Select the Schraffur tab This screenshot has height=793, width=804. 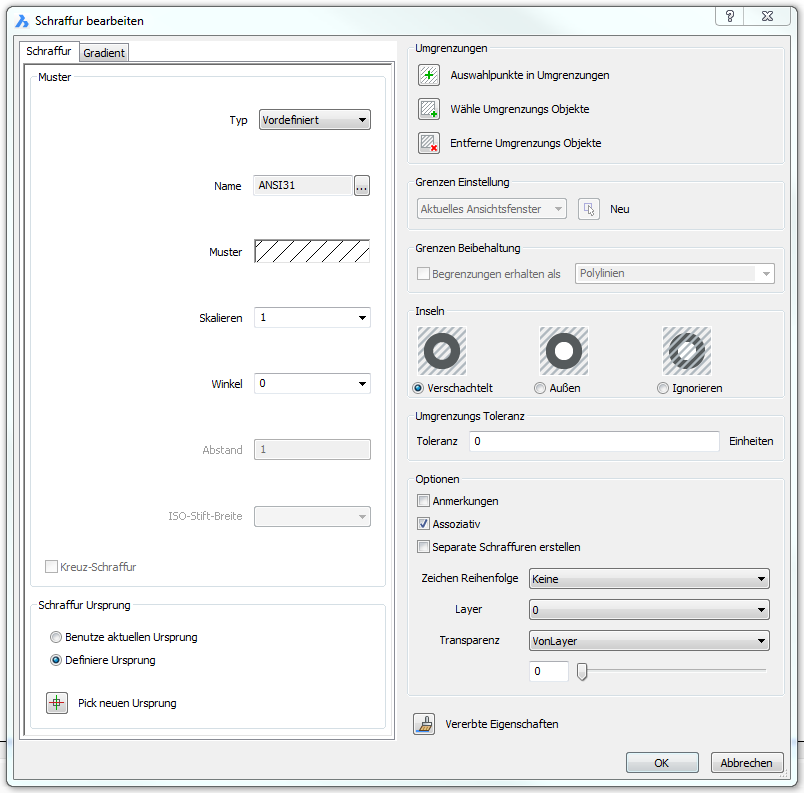tap(49, 52)
